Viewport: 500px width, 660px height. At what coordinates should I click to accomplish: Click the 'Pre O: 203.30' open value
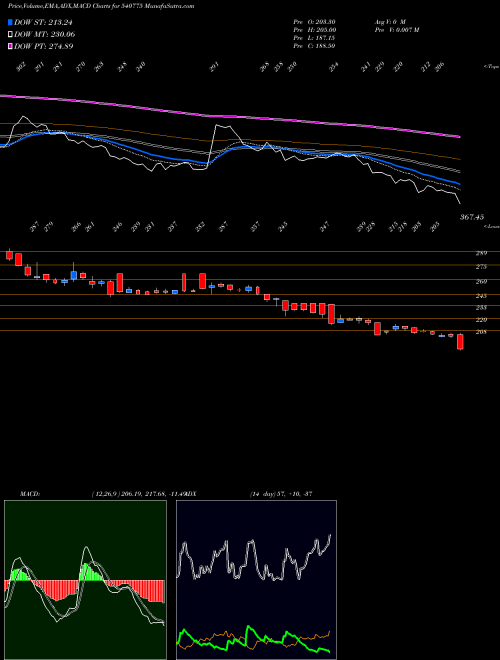314,22
